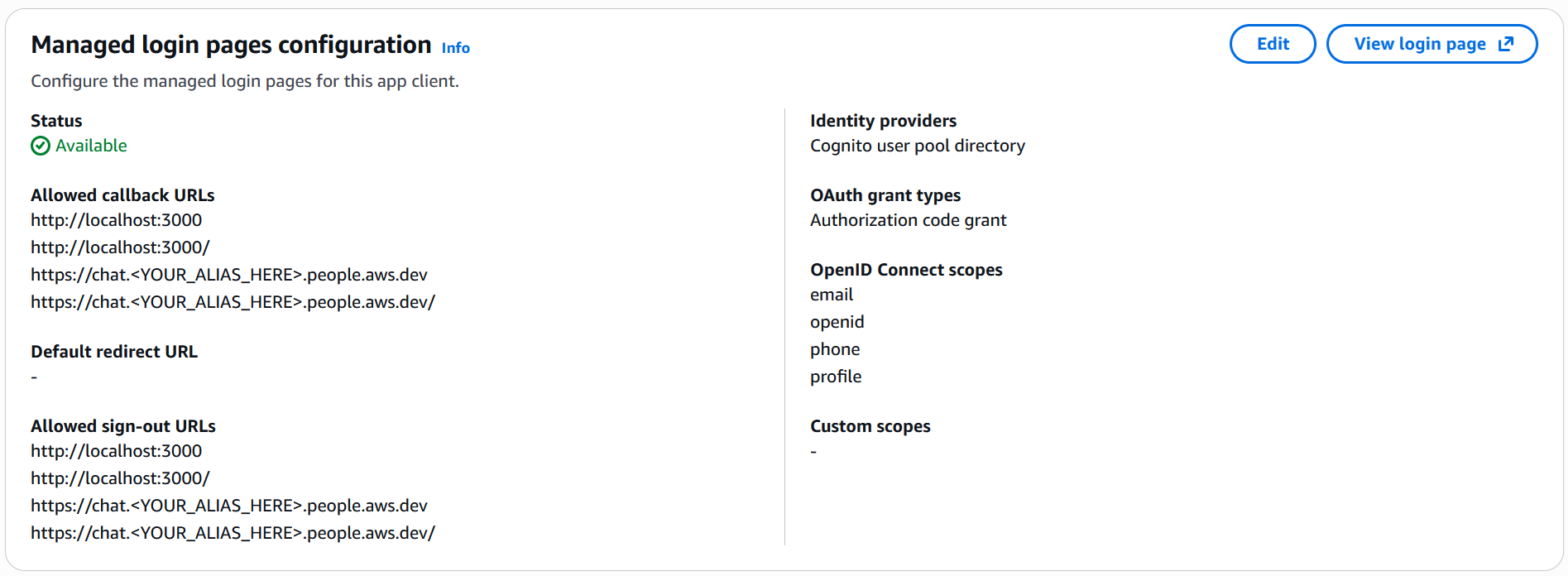The width and height of the screenshot is (1568, 576).
Task: Click the Edit button
Action: (1272, 44)
